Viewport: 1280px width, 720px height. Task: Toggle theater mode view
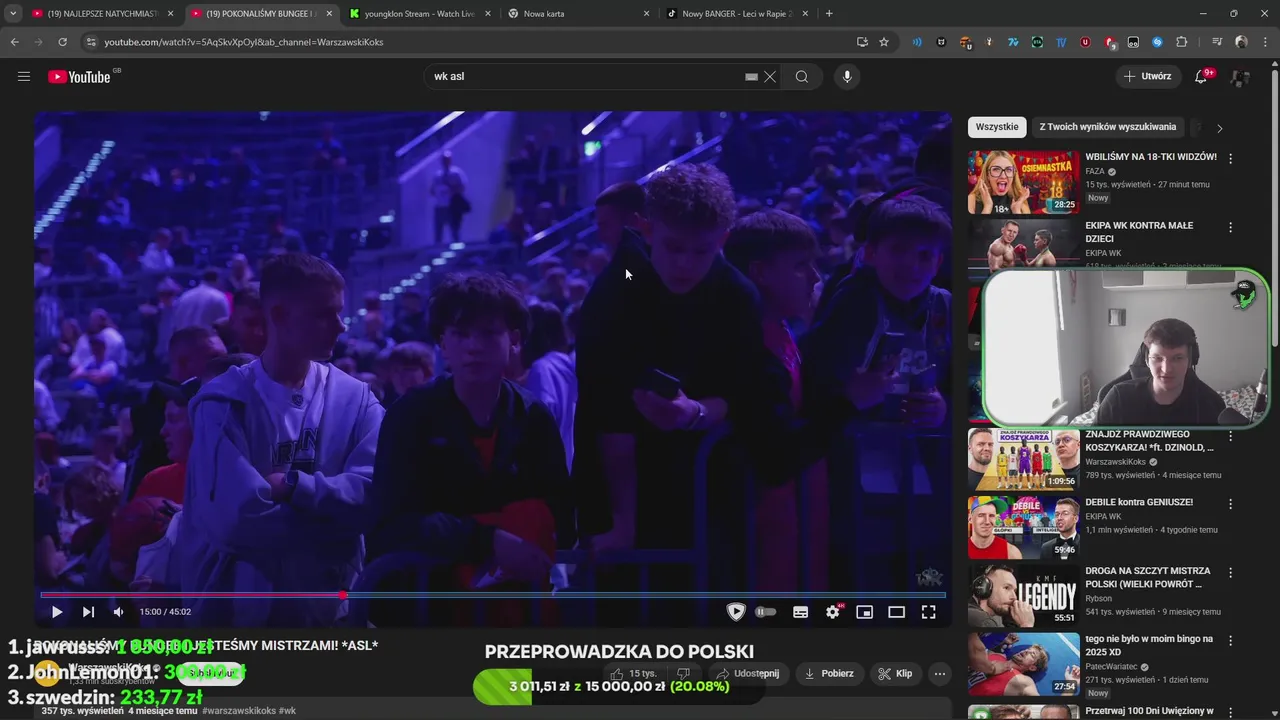[x=896, y=612]
